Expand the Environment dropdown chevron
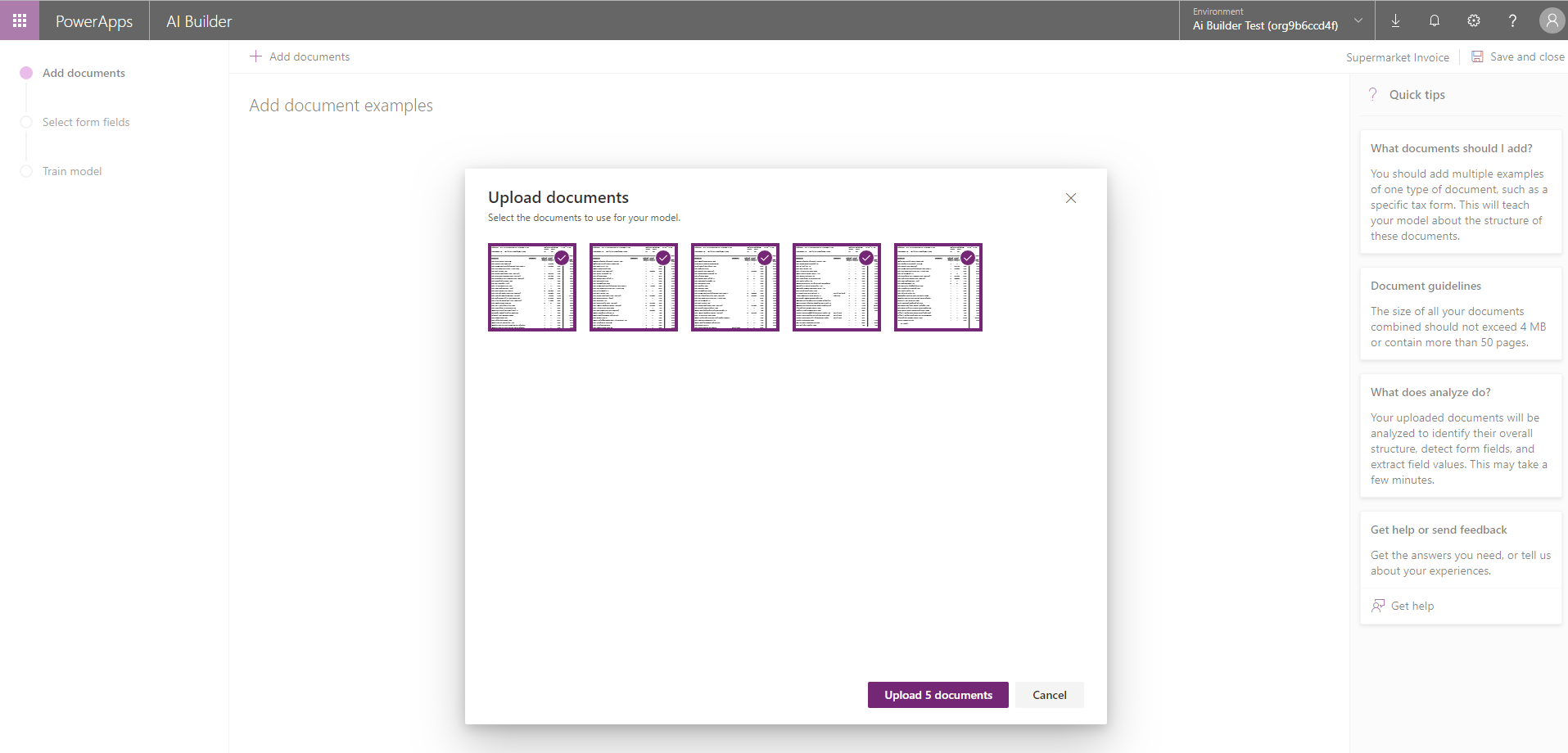The height and width of the screenshot is (753, 1568). (1358, 20)
